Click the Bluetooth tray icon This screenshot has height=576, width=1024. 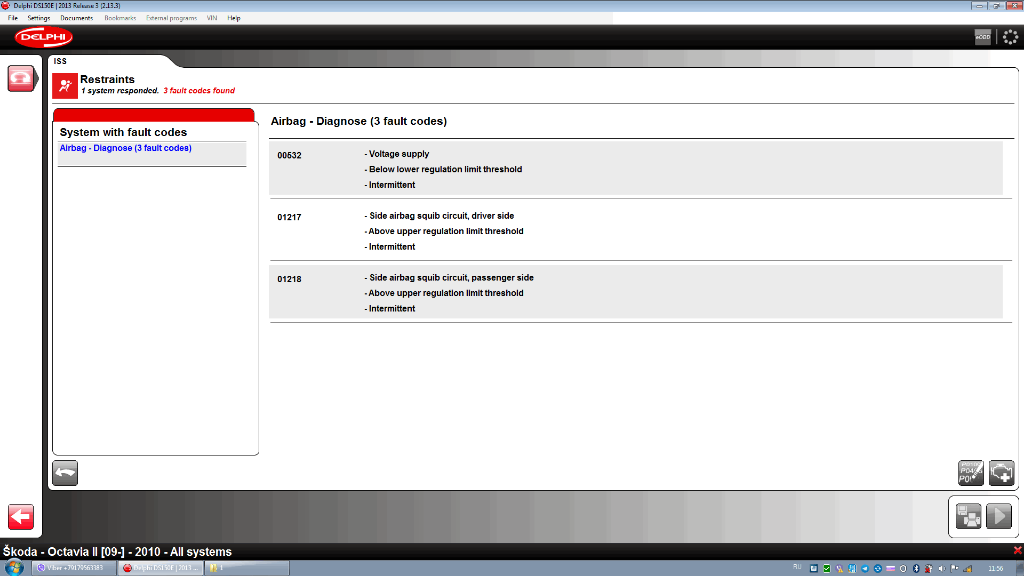click(x=916, y=568)
